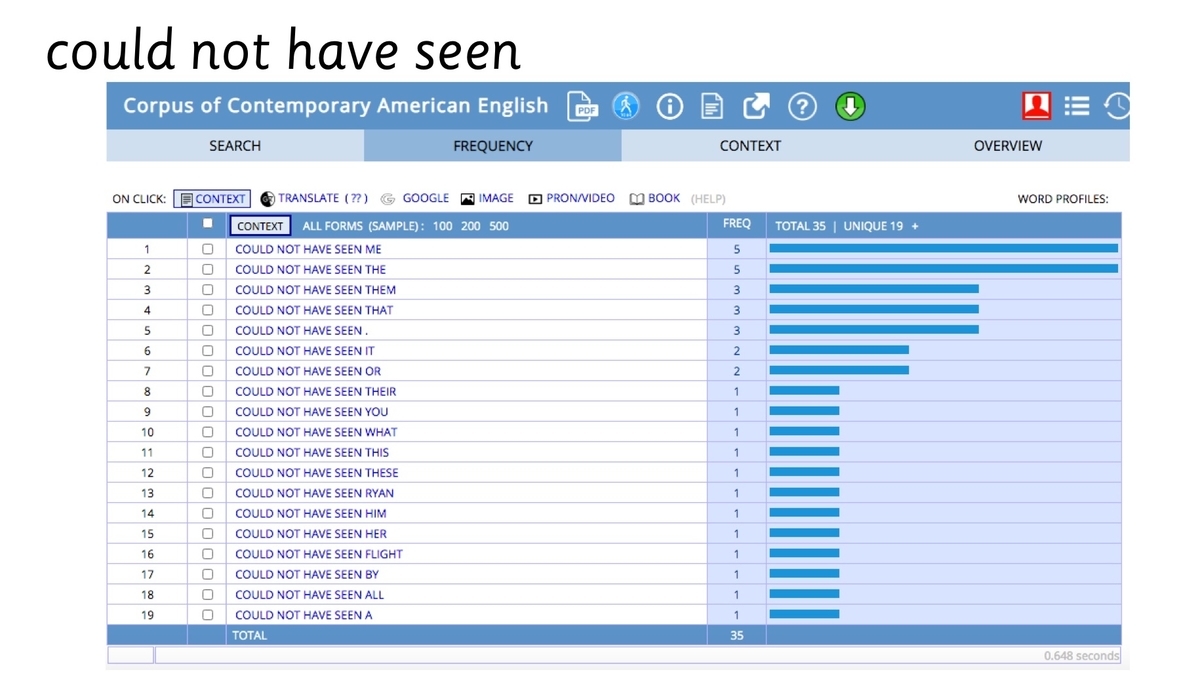Check the box for COULD NOT HAVE SEEN THE

coord(207,269)
